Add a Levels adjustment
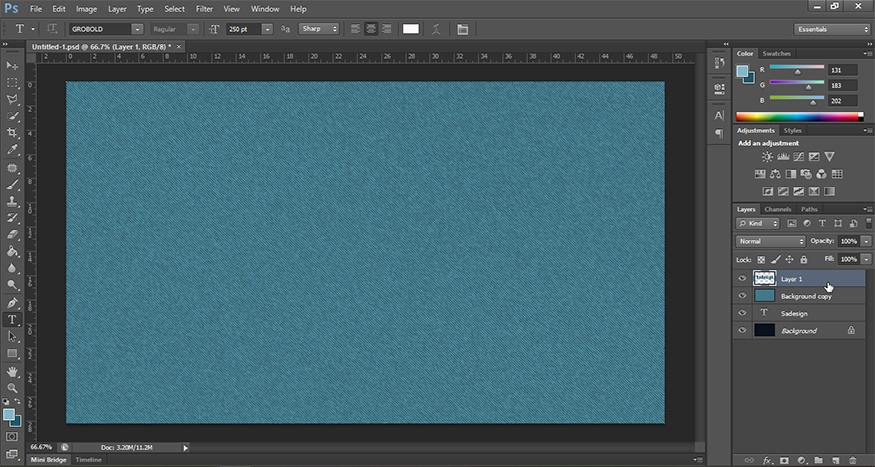The image size is (875, 467). (783, 157)
